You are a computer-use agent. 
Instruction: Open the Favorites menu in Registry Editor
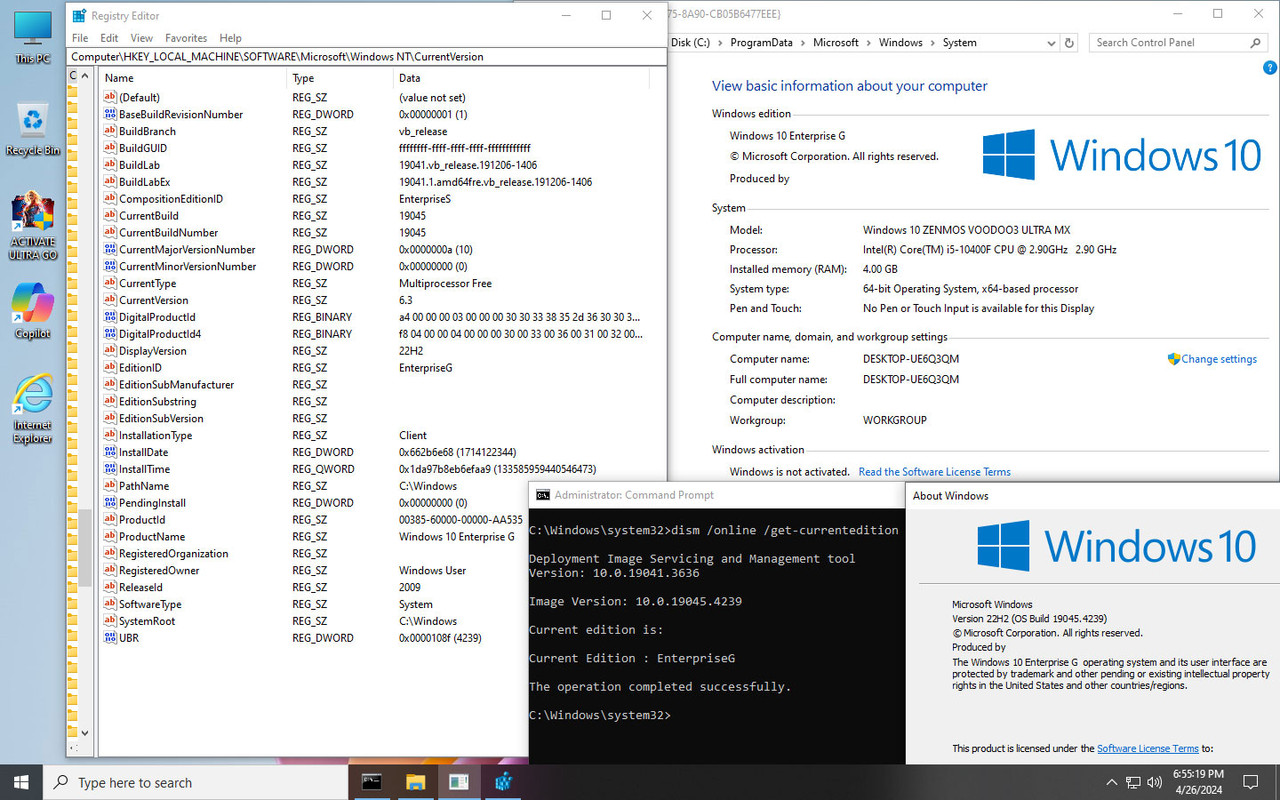click(x=186, y=38)
